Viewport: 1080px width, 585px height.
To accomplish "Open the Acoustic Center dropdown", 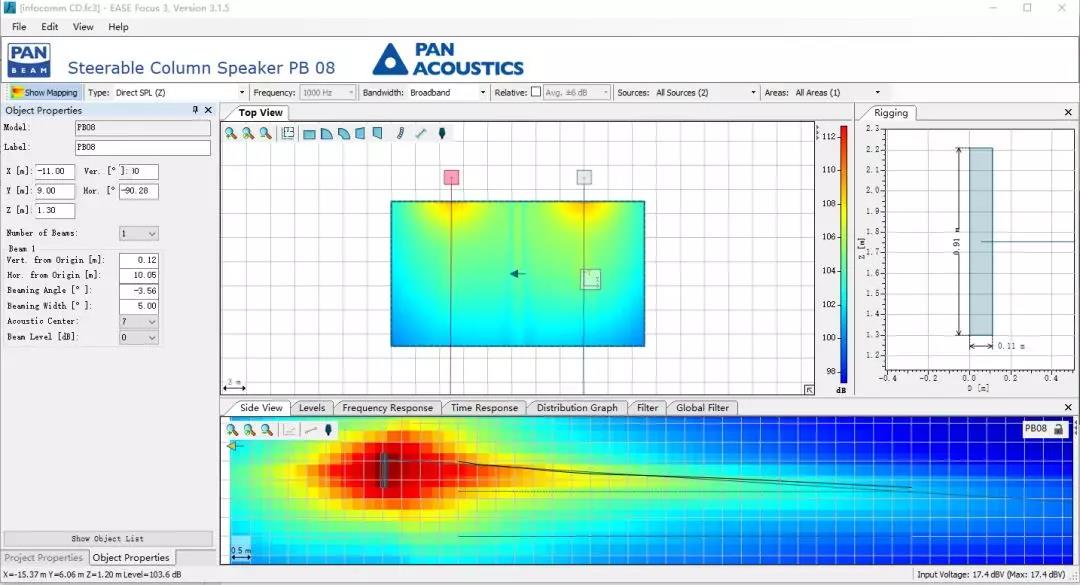I will coord(138,322).
